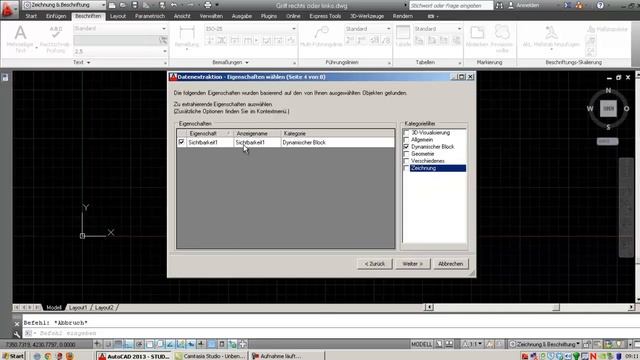Click the binoculars search icon
This screenshot has height=360, width=640.
[499, 5]
